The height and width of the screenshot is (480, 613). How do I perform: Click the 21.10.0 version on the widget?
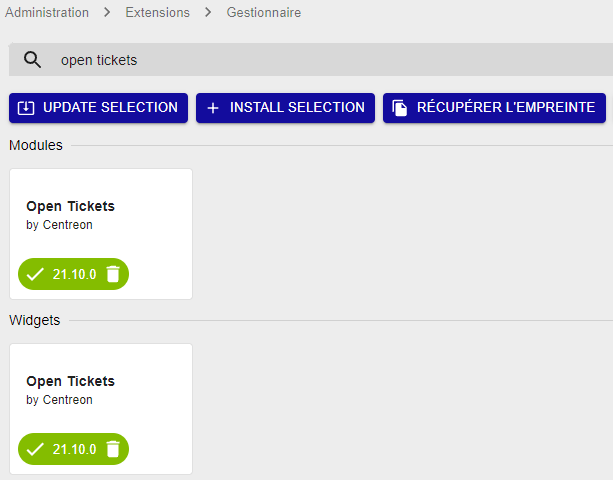pyautogui.click(x=74, y=449)
